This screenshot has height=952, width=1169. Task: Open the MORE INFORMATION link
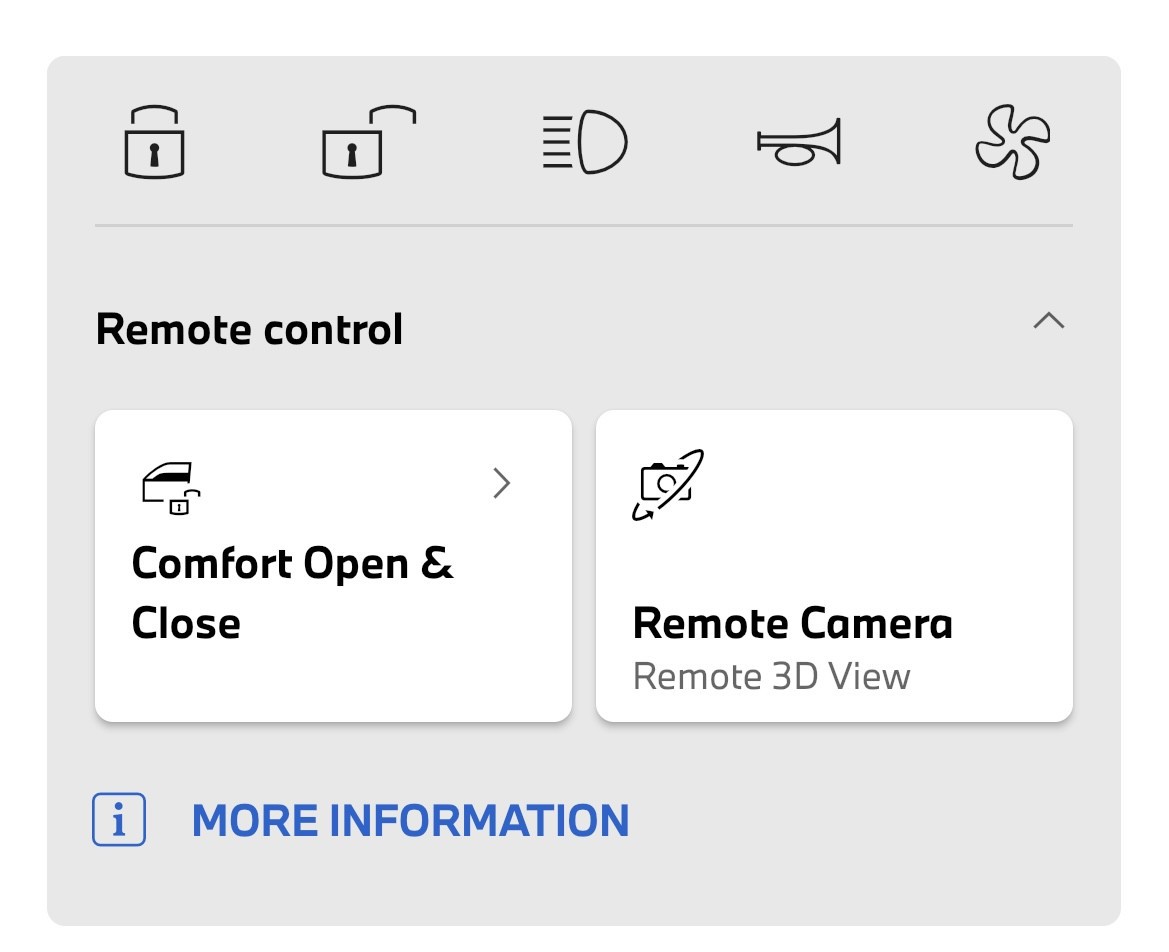click(410, 820)
